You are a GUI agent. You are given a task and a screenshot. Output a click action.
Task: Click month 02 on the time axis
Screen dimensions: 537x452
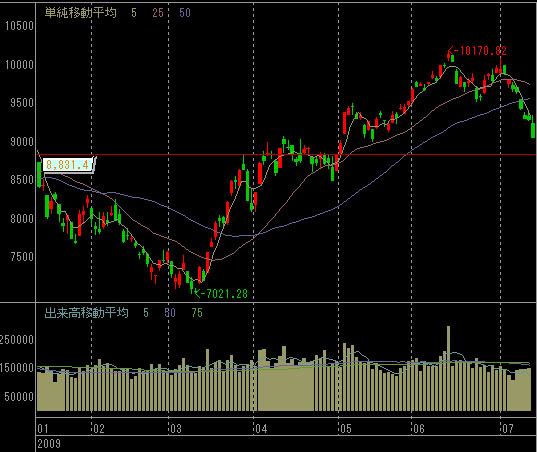[x=99, y=428]
